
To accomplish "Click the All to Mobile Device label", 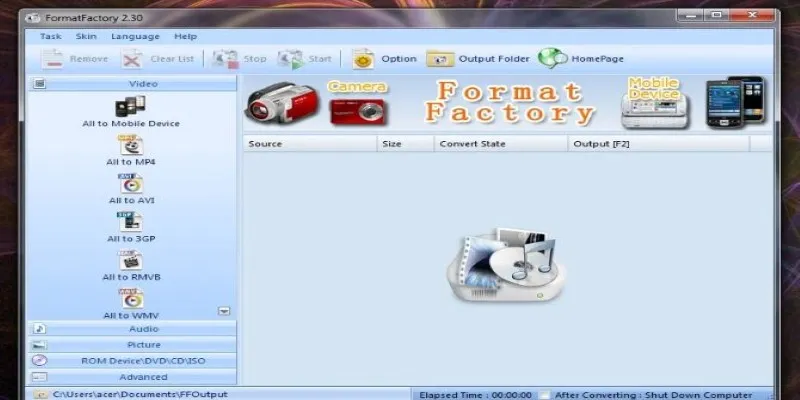I will [131, 123].
